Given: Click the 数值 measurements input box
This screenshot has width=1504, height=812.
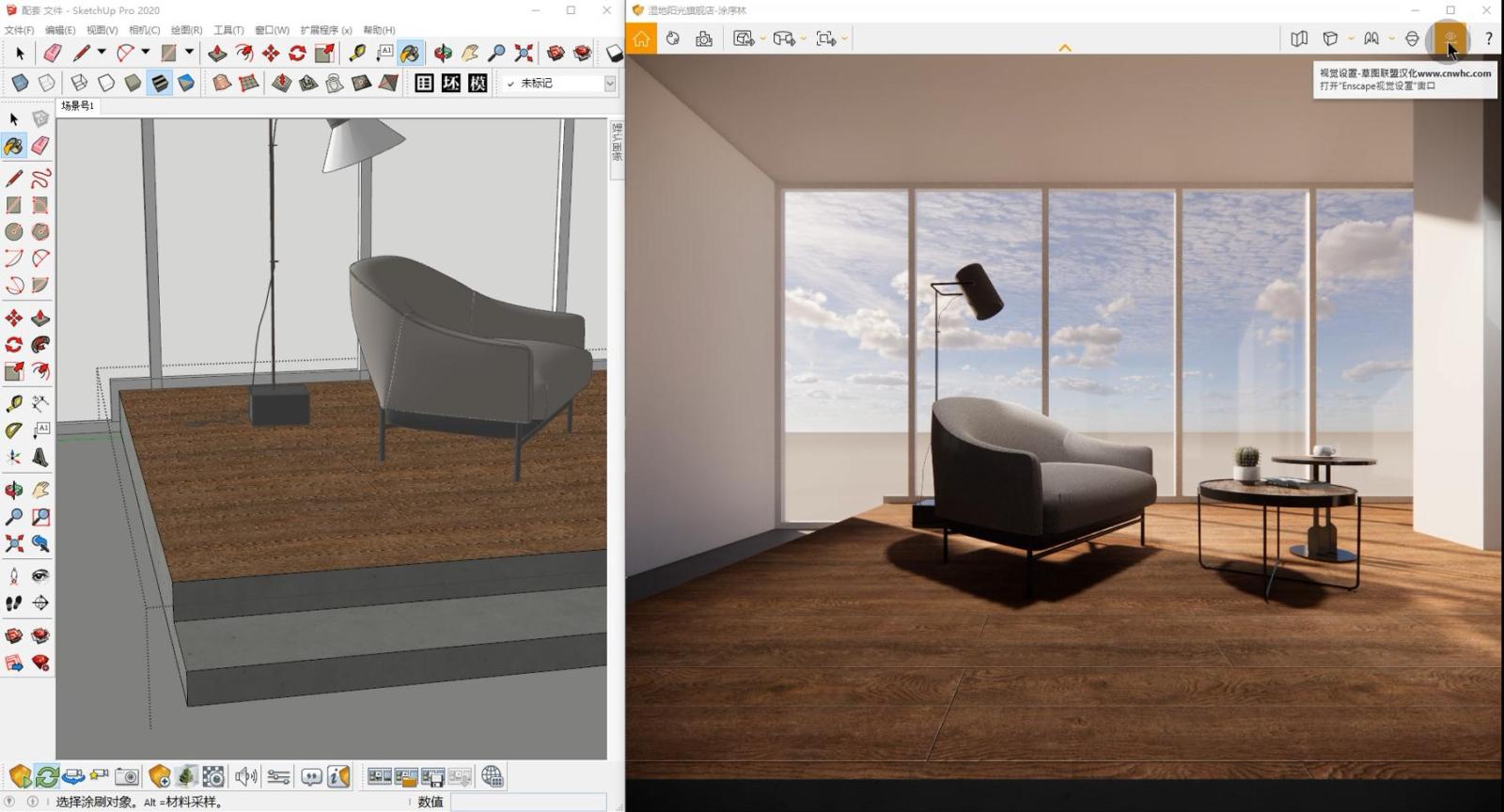Looking at the screenshot, I should click(527, 802).
